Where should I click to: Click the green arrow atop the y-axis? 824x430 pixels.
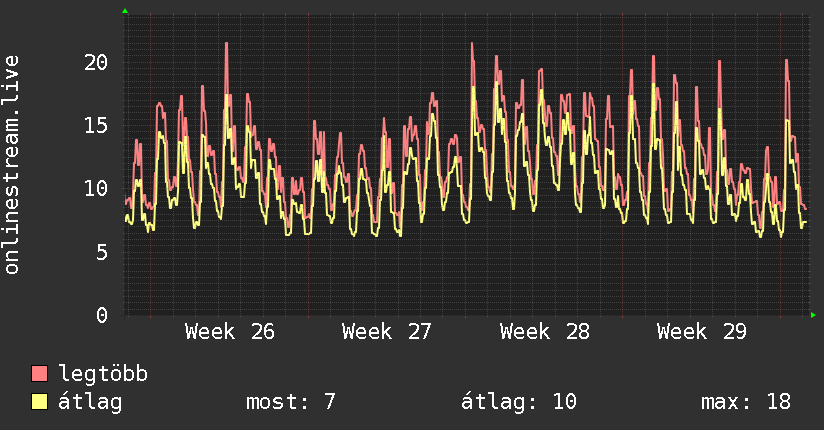pyautogui.click(x=125, y=11)
